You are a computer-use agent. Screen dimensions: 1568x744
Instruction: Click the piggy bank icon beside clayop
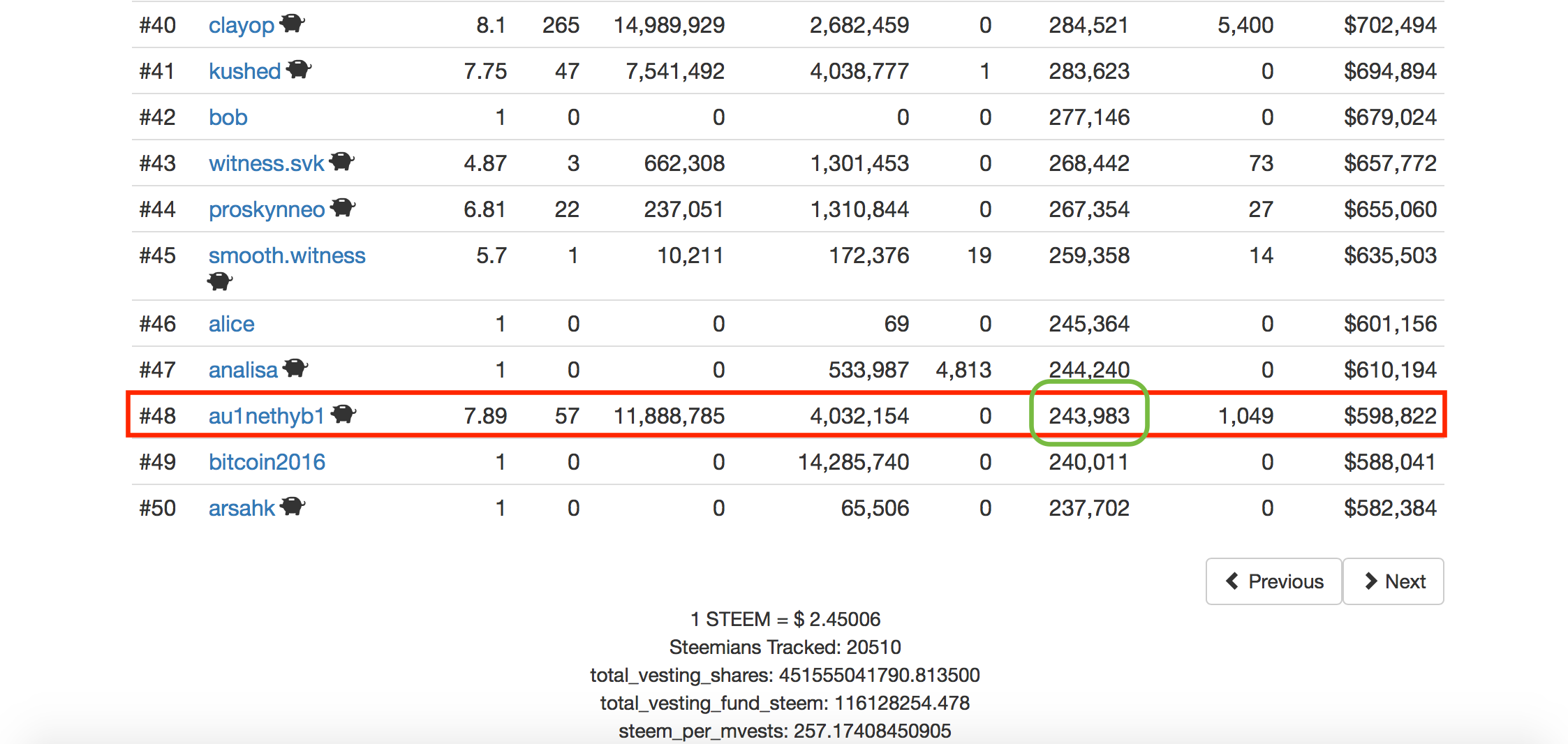[x=292, y=24]
